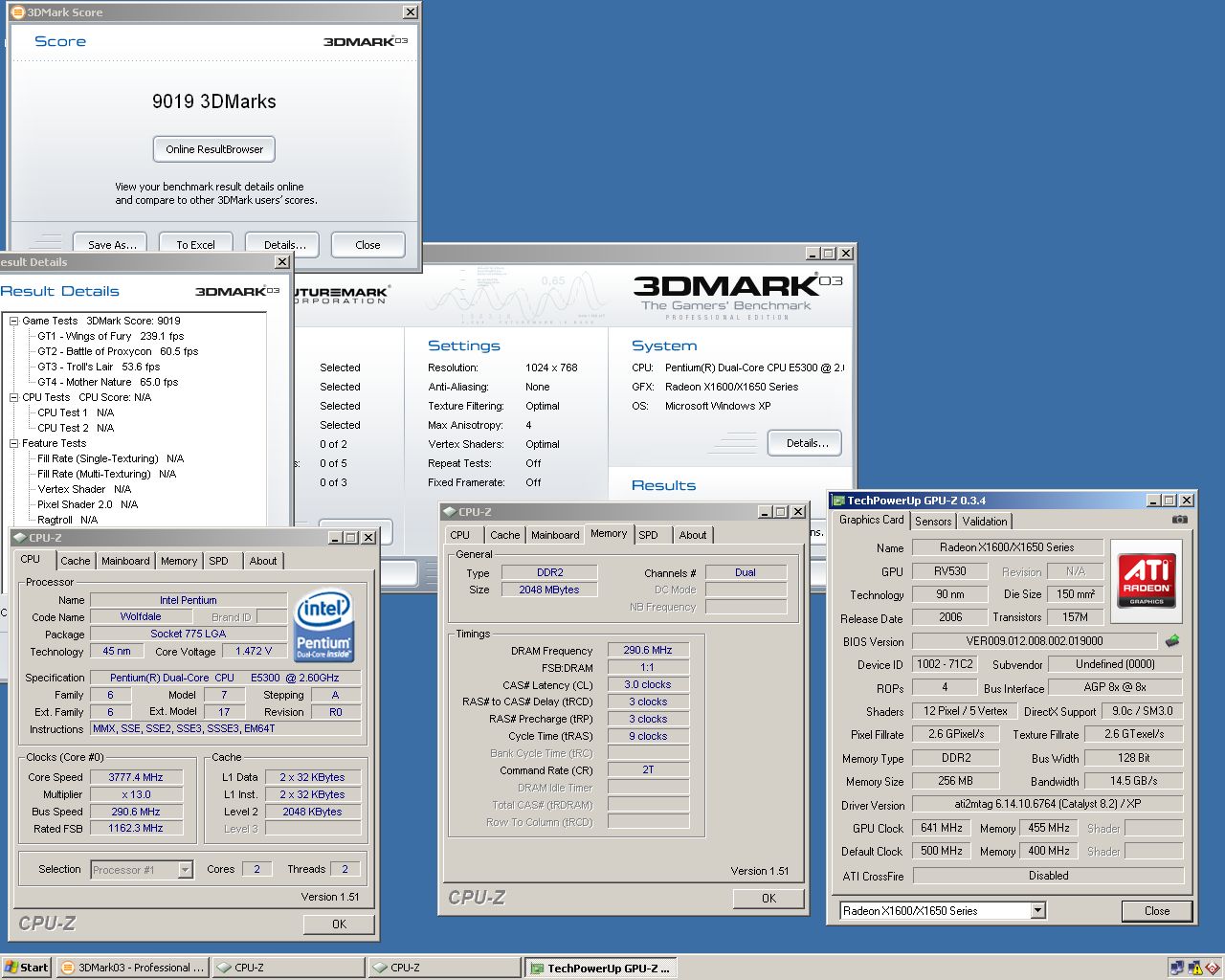Select GT3 - Troll's Lair result row

pyautogui.click(x=99, y=367)
